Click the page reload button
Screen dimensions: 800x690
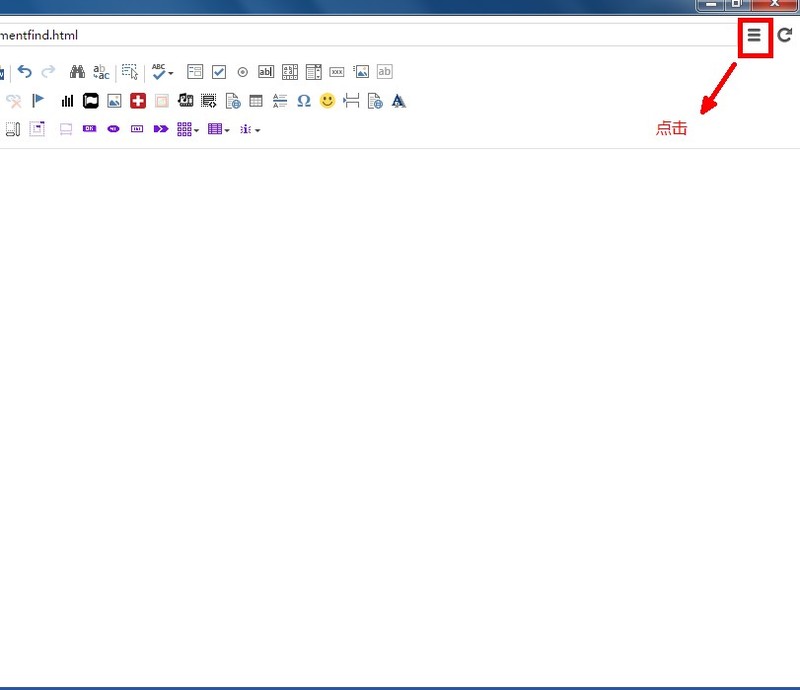tap(785, 35)
